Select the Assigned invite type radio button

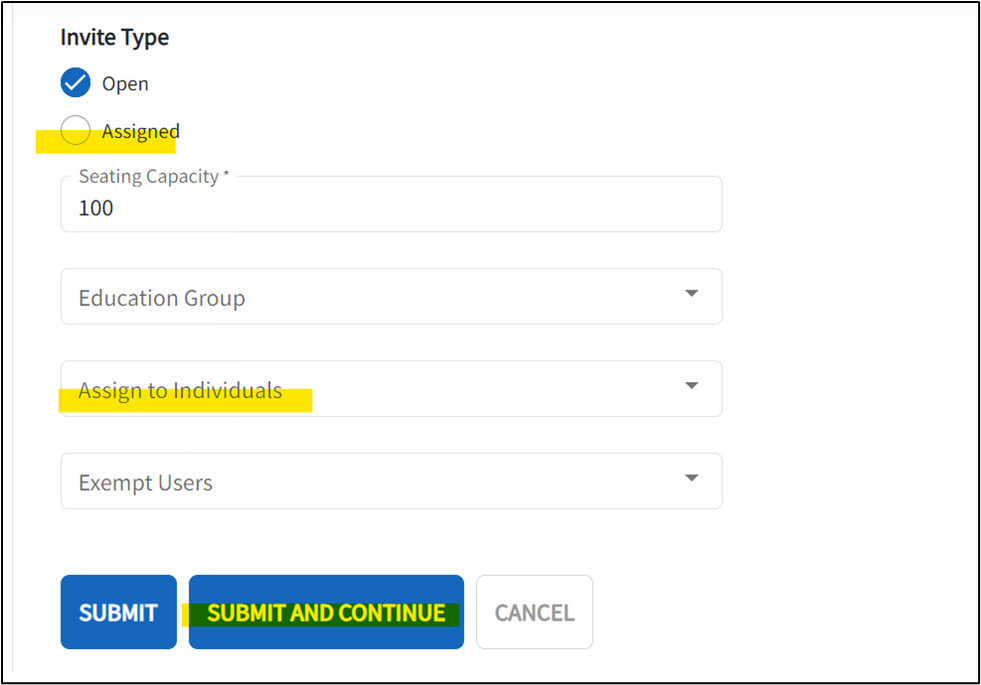coord(76,130)
